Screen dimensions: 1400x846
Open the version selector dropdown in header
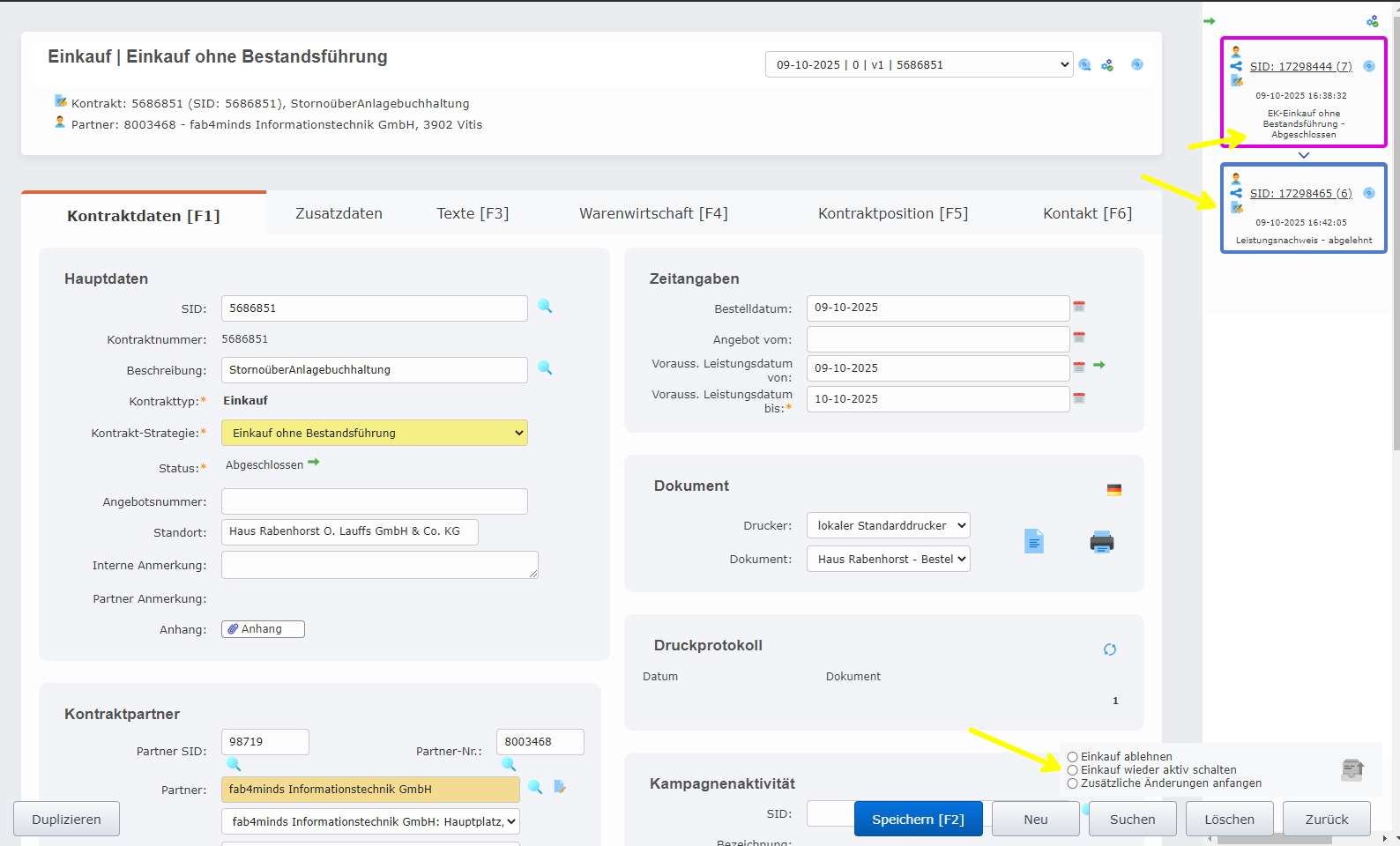[x=919, y=64]
